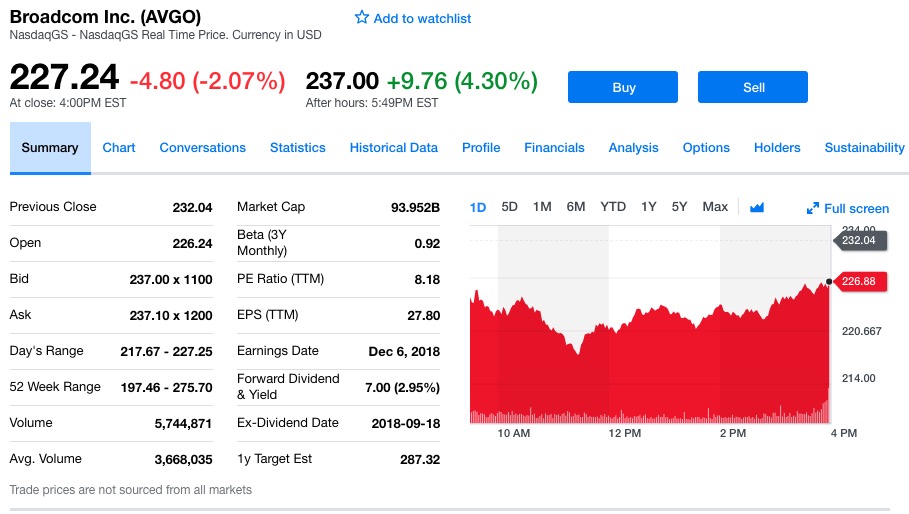This screenshot has width=909, height=514.
Task: Select the 1D chart range
Action: coord(478,207)
